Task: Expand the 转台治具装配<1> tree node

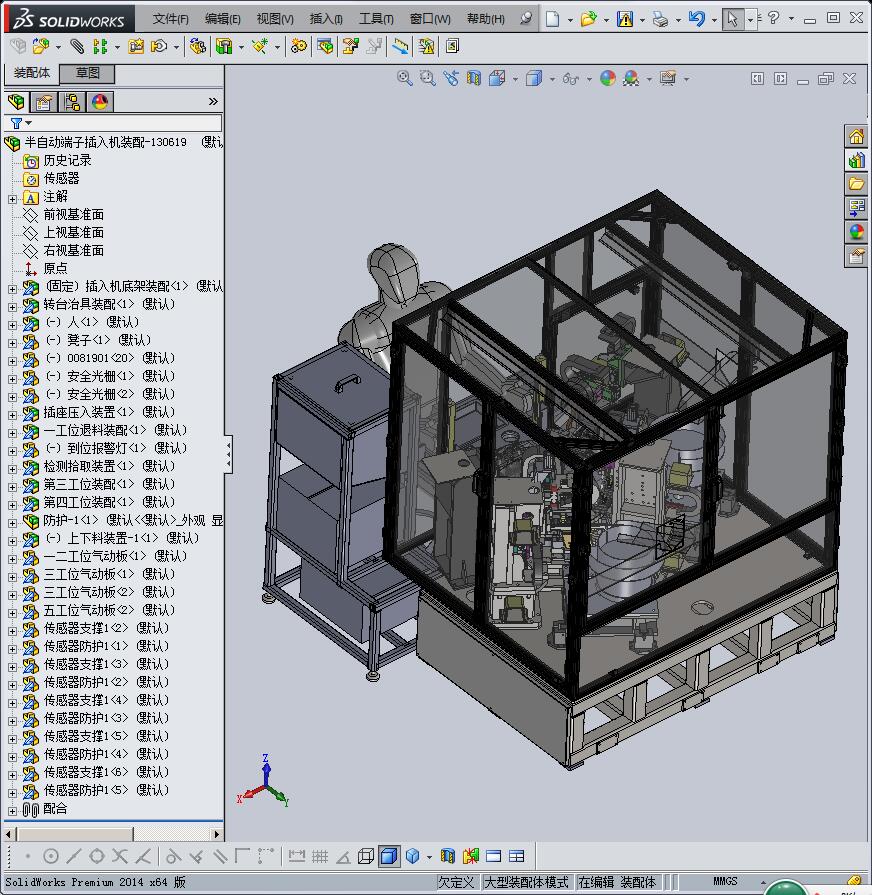Action: (x=12, y=305)
